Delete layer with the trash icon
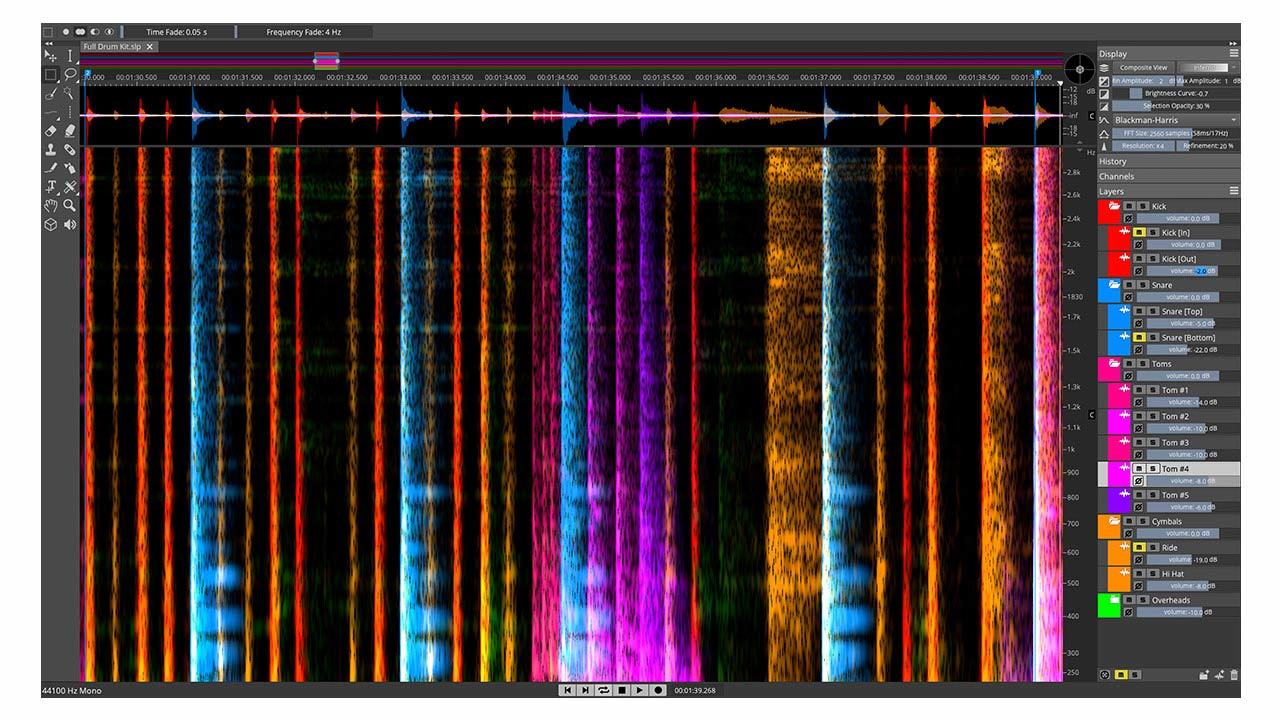This screenshot has height=720, width=1280. (x=1234, y=675)
